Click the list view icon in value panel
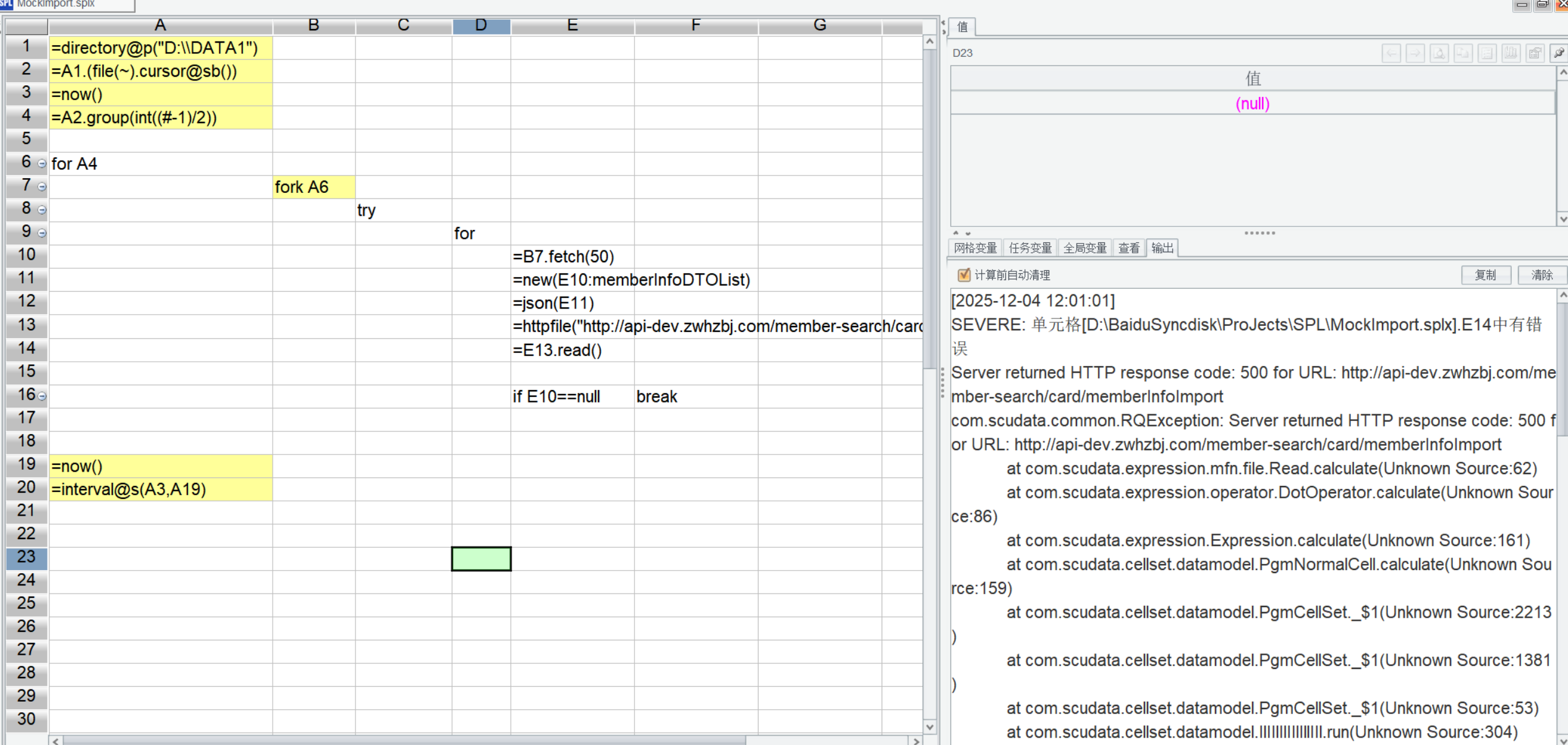Image resolution: width=1568 pixels, height=745 pixels. click(1487, 54)
